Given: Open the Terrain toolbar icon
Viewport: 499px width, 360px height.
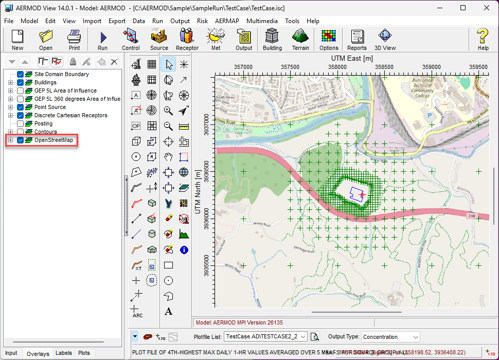Looking at the screenshot, I should pyautogui.click(x=300, y=39).
